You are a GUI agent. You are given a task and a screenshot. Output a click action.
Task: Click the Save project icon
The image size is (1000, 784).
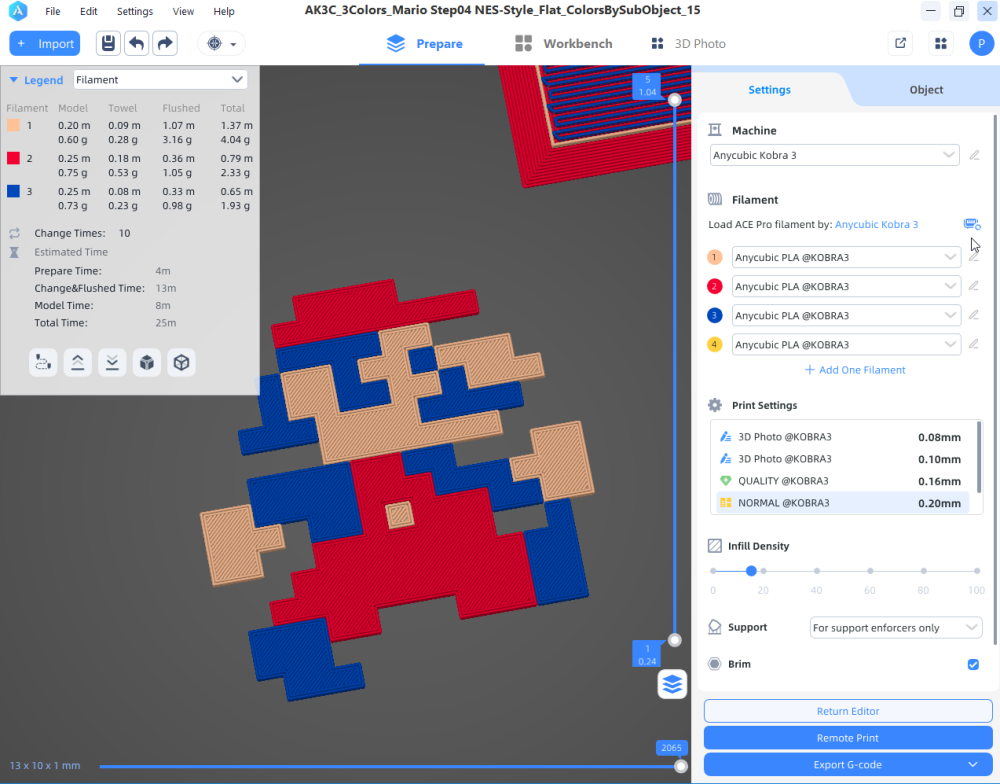(x=108, y=43)
